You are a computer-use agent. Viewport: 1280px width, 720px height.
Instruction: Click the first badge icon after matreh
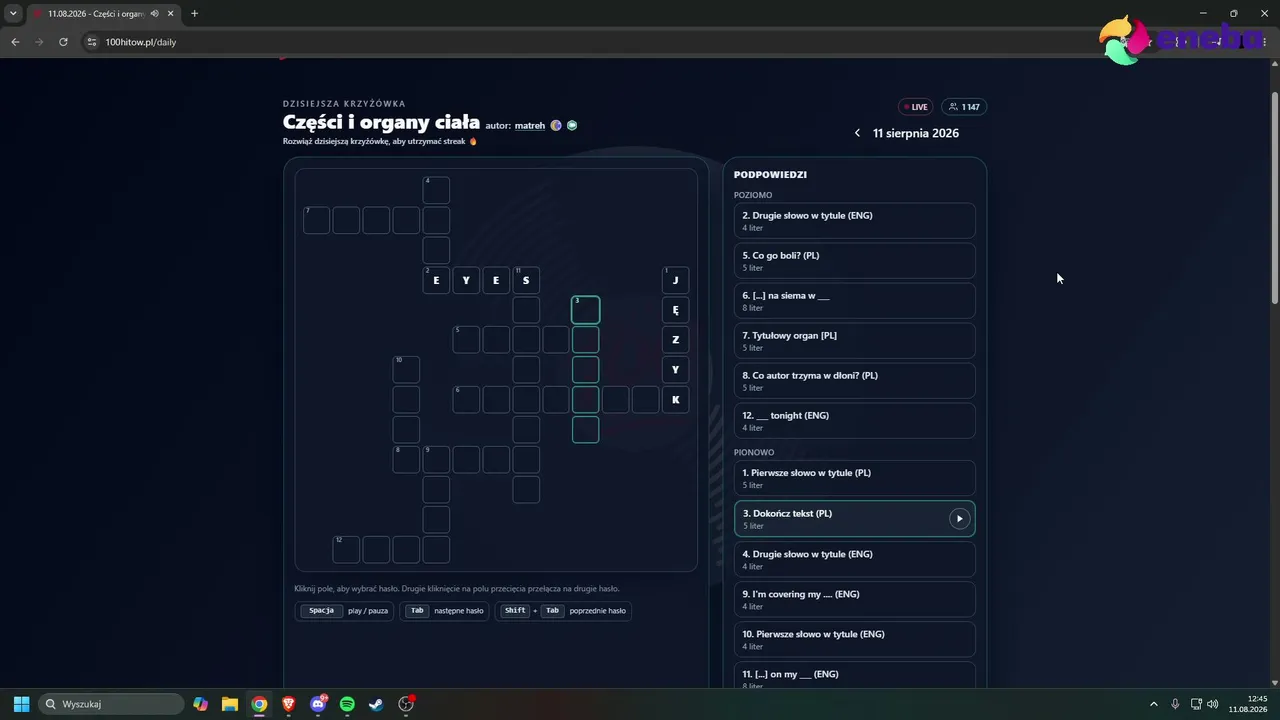coord(556,126)
